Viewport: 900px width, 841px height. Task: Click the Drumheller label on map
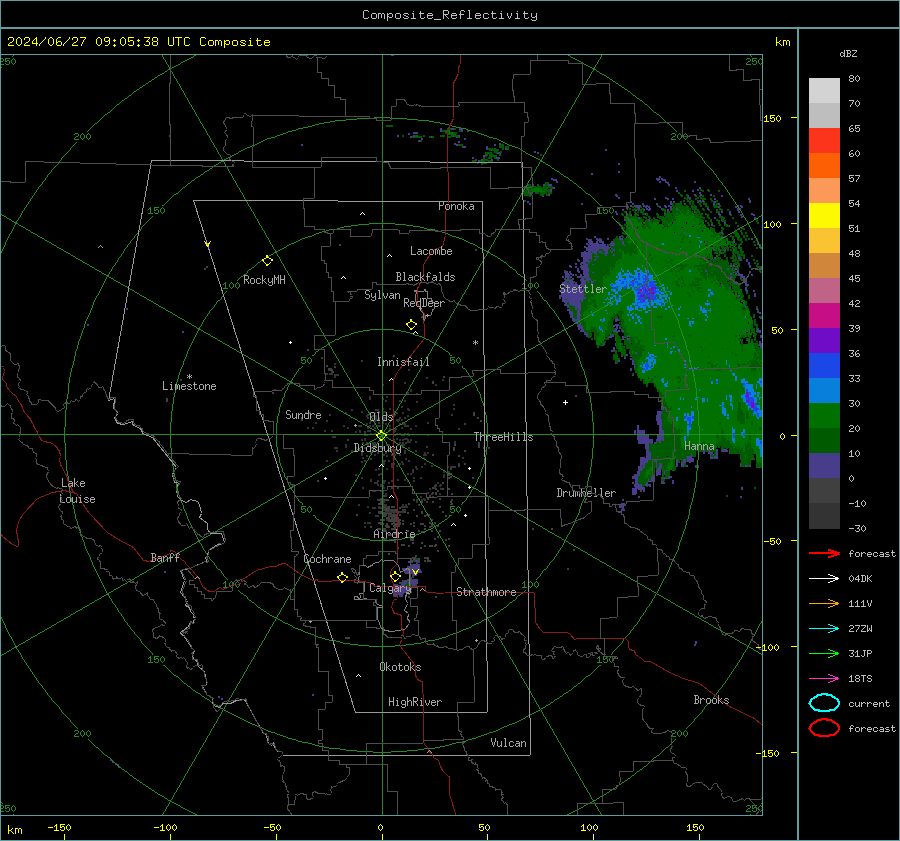[586, 493]
